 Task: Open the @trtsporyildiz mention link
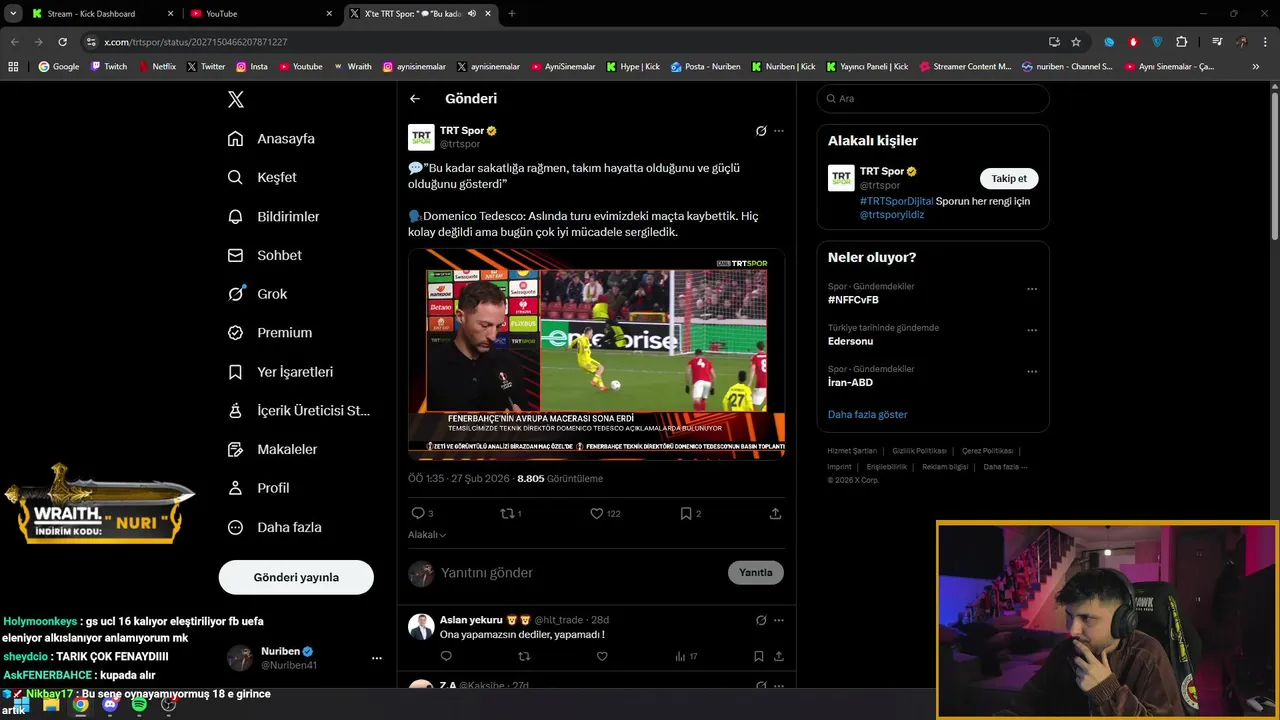coord(892,215)
